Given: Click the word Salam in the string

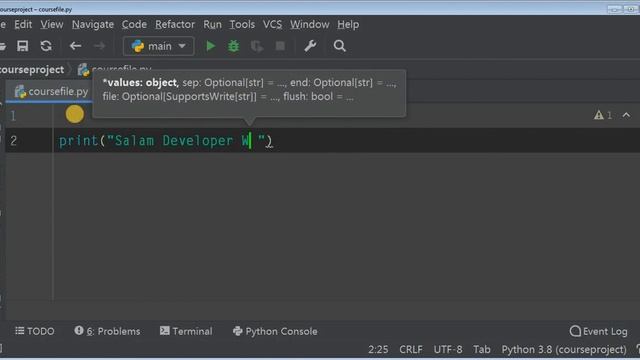Looking at the screenshot, I should 134,140.
